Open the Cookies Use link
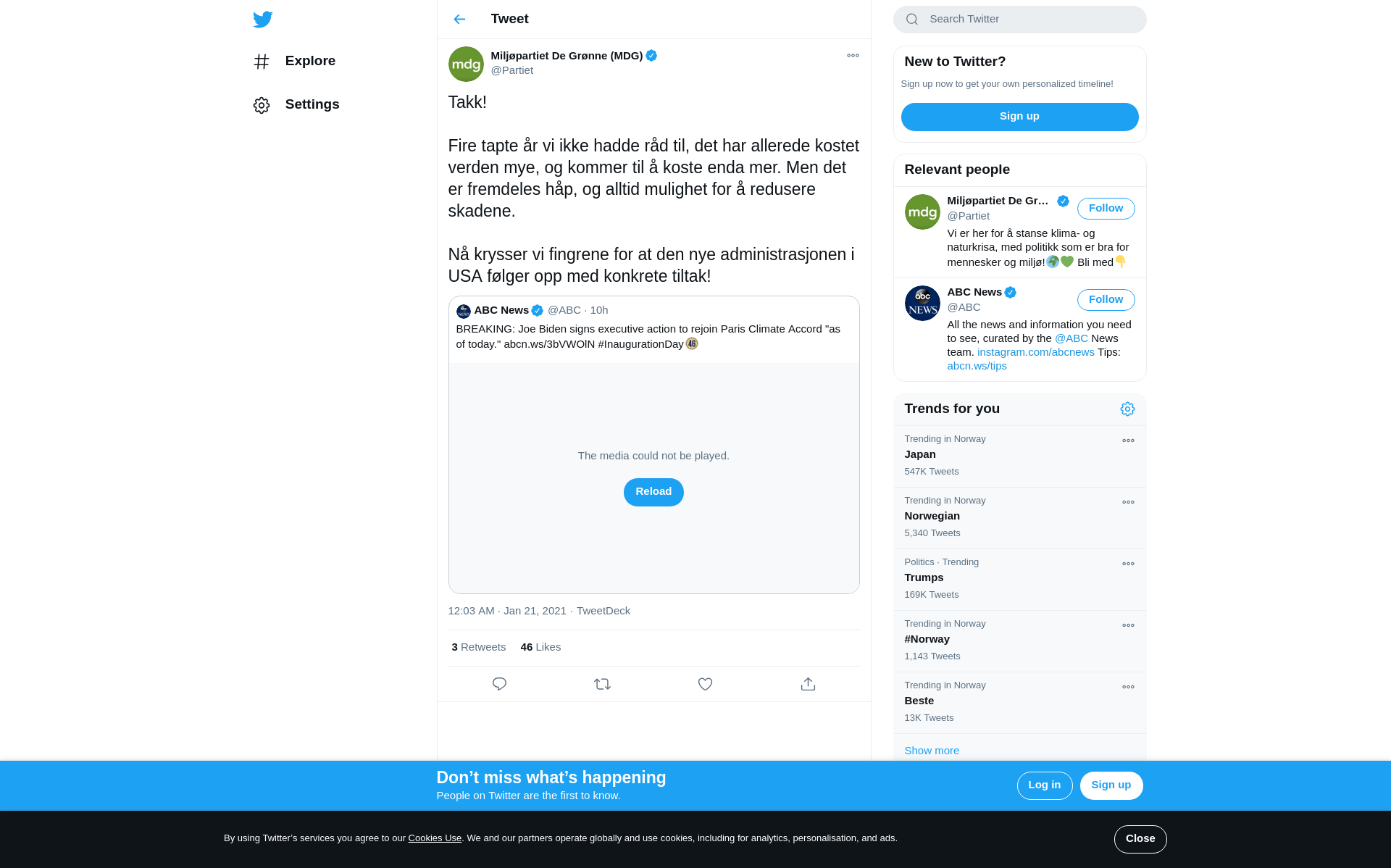 (x=435, y=838)
